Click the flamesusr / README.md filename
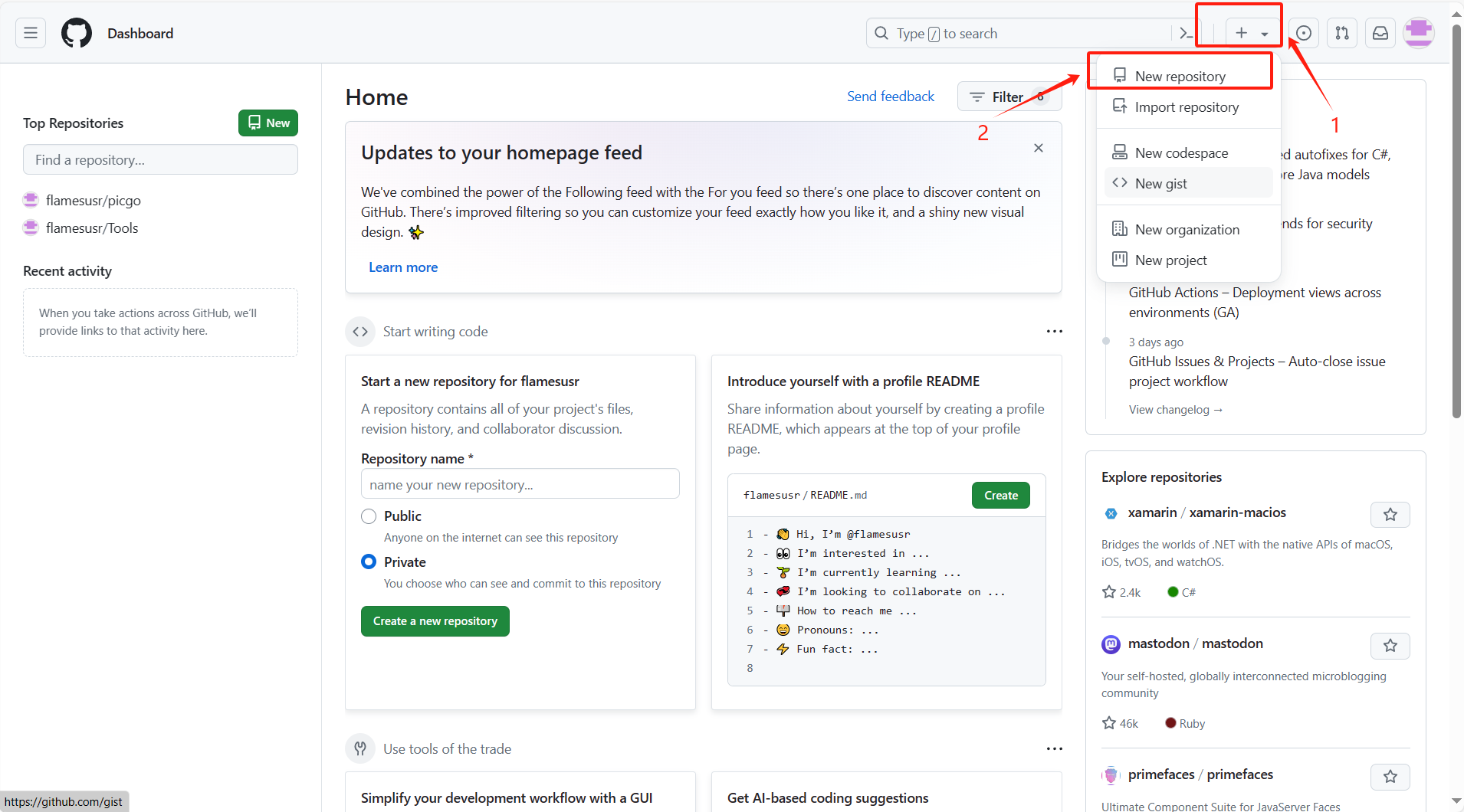The height and width of the screenshot is (812, 1464). (805, 496)
